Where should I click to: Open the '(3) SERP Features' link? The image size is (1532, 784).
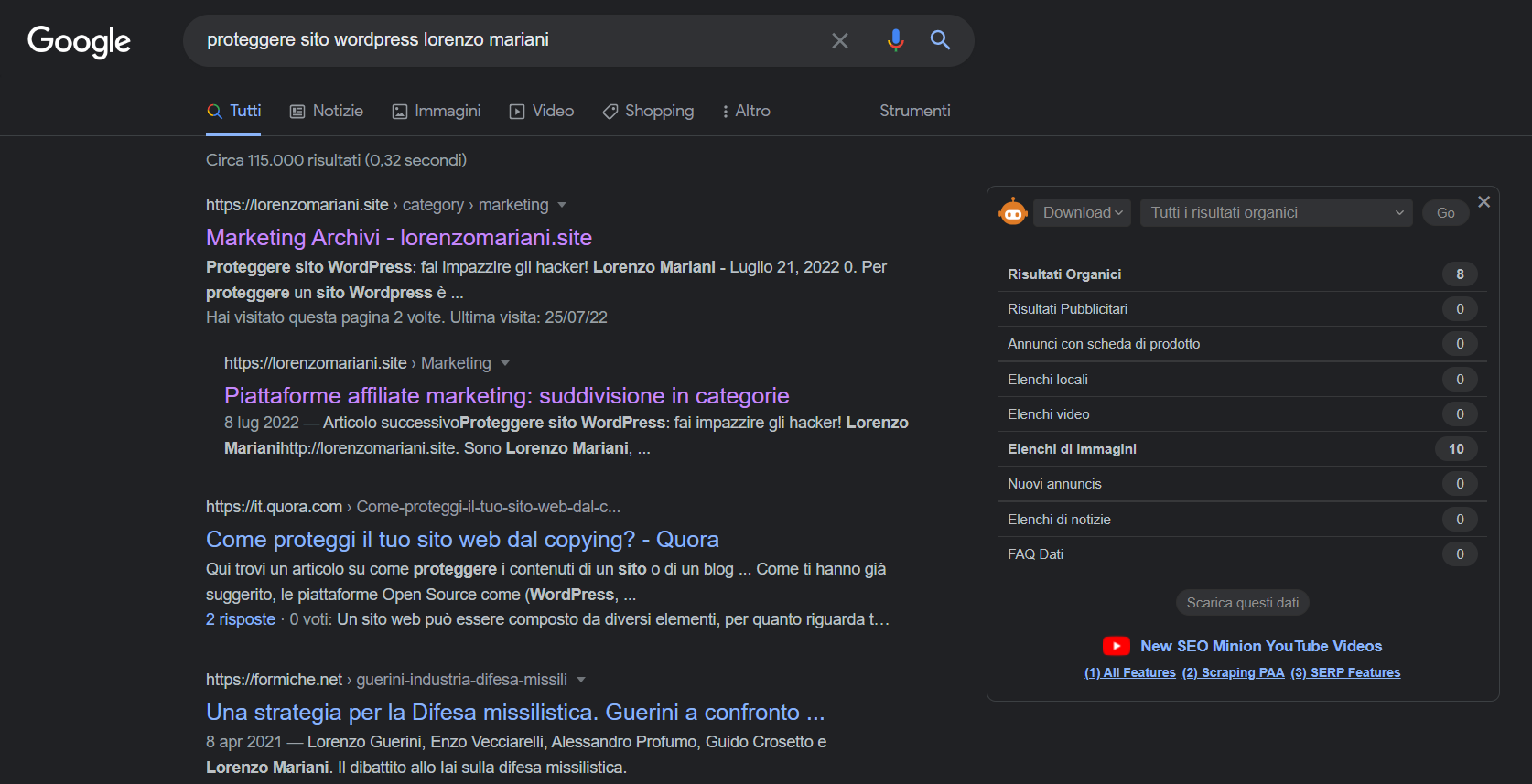pyautogui.click(x=1345, y=672)
